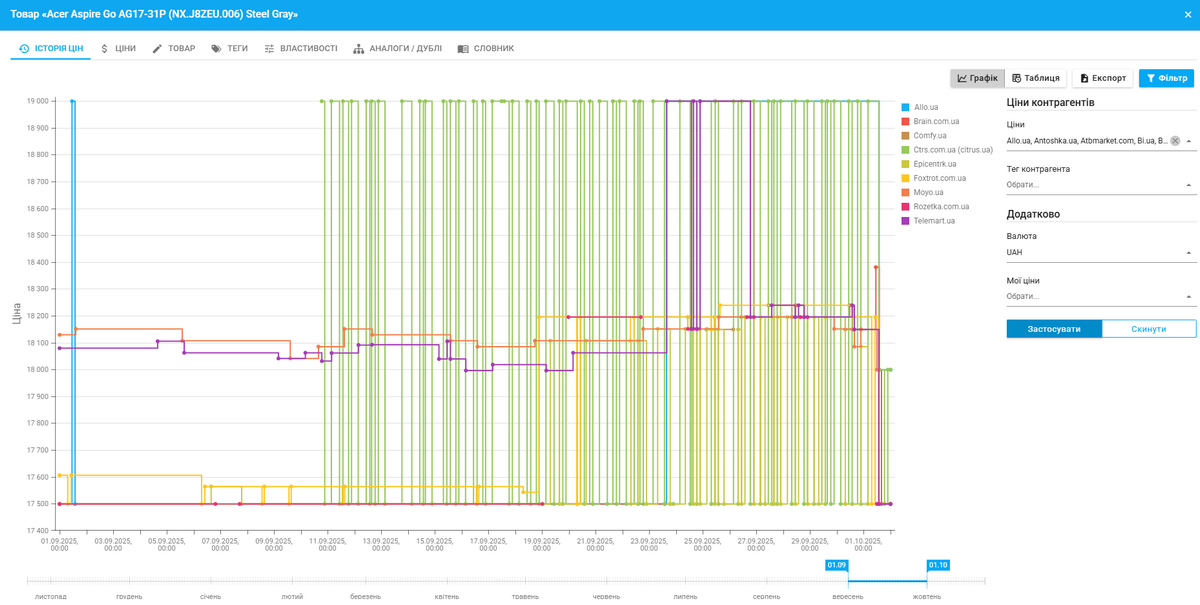This screenshot has width=1200, height=605.
Task: Clear the selected contractors with the X icon
Action: pyautogui.click(x=1175, y=141)
